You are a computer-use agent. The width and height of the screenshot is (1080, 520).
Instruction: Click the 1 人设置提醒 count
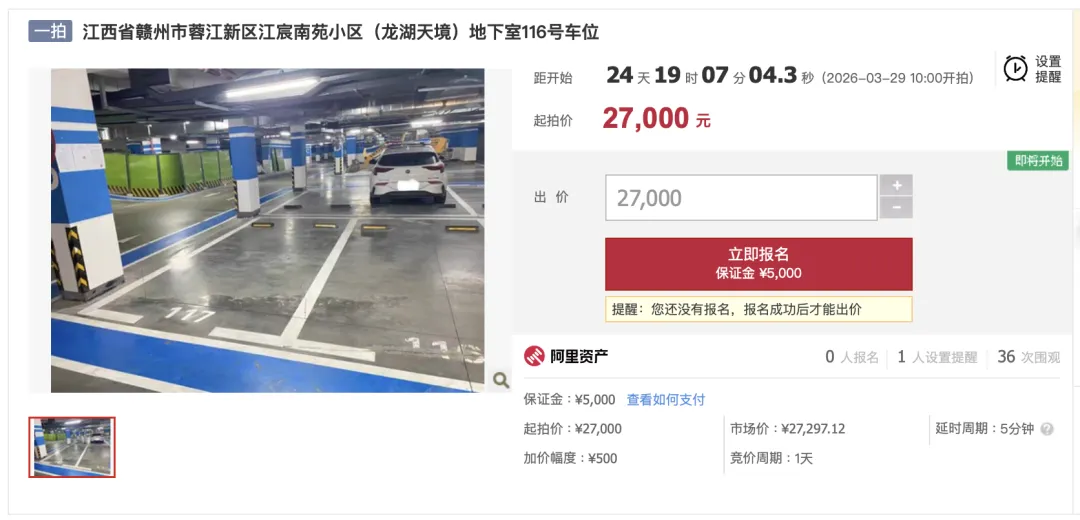(x=937, y=357)
